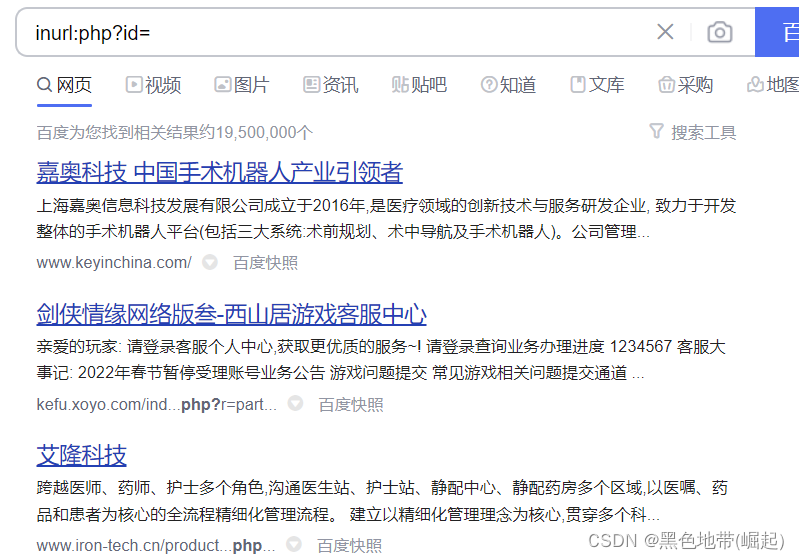Select the 网页 tab
799x560 pixels.
click(x=64, y=85)
